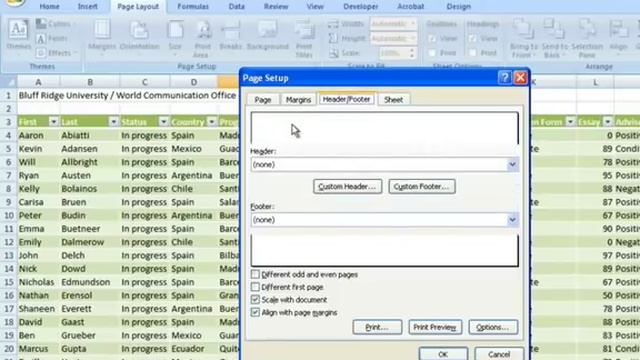Enable Different first page checkbox
The image size is (640, 360).
(255, 287)
